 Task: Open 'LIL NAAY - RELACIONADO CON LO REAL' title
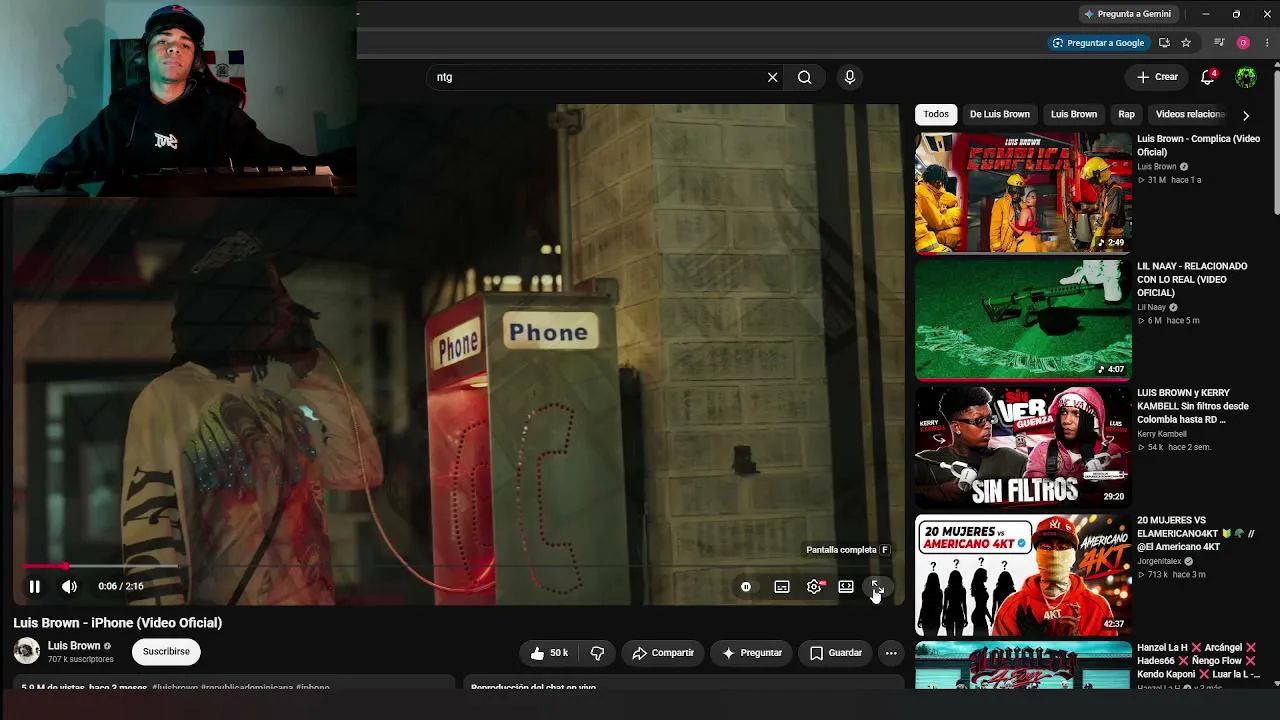pyautogui.click(x=1192, y=280)
